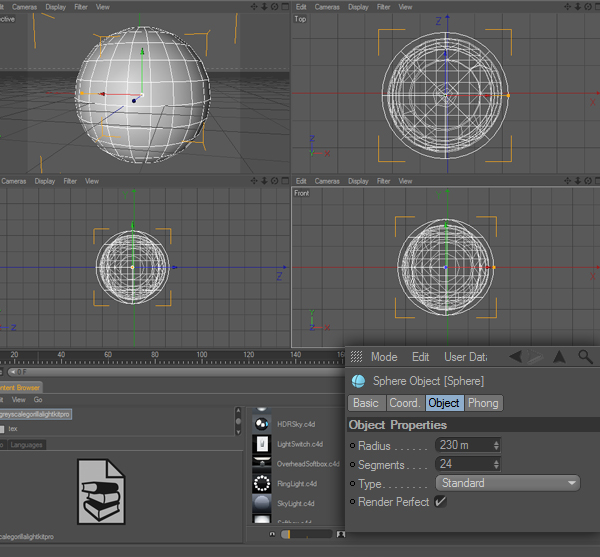Toggle the keyframe dot beside Render Perfect

[x=352, y=502]
